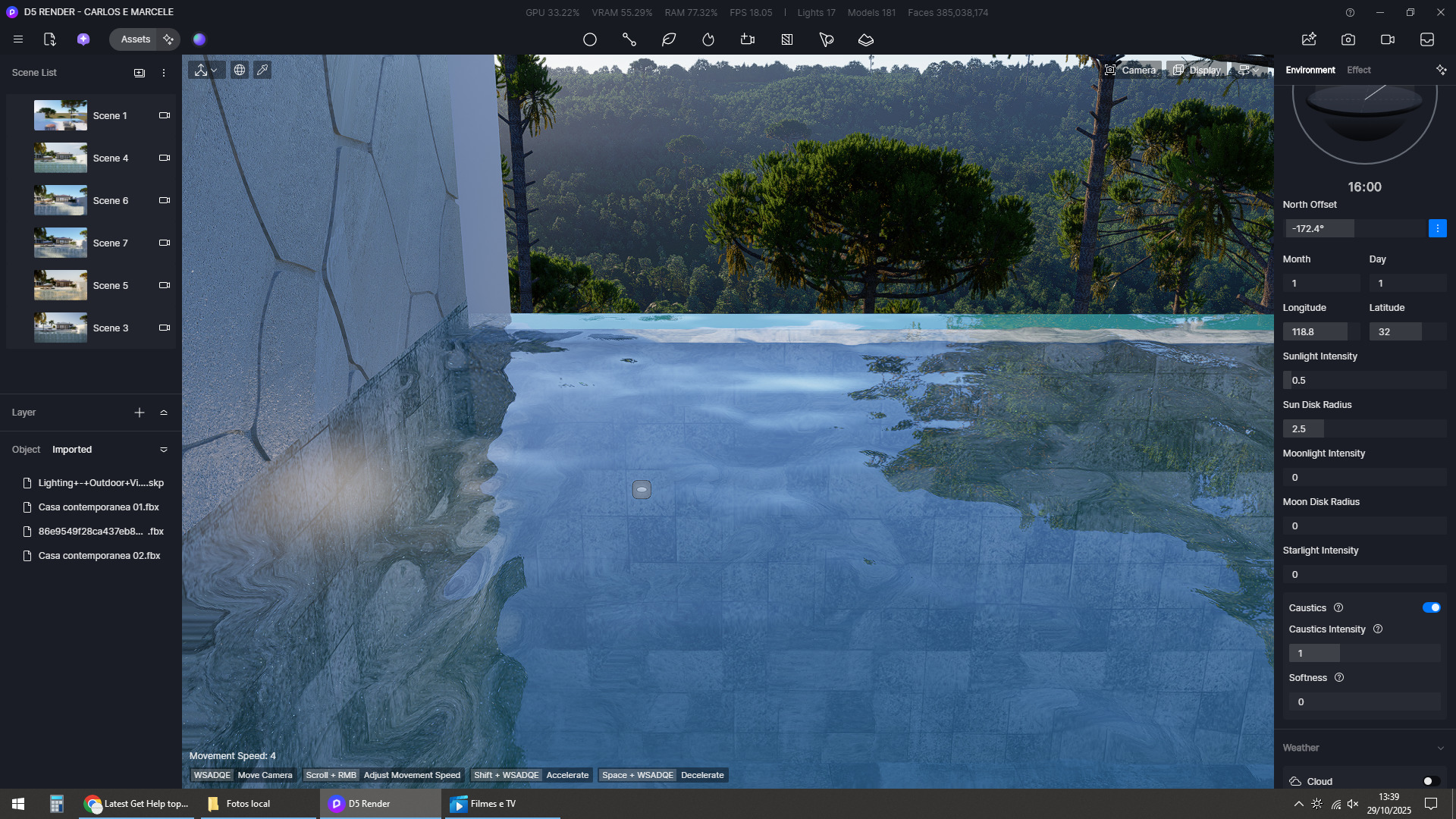Switch to the Object tab
1456x819 pixels.
pyautogui.click(x=26, y=450)
